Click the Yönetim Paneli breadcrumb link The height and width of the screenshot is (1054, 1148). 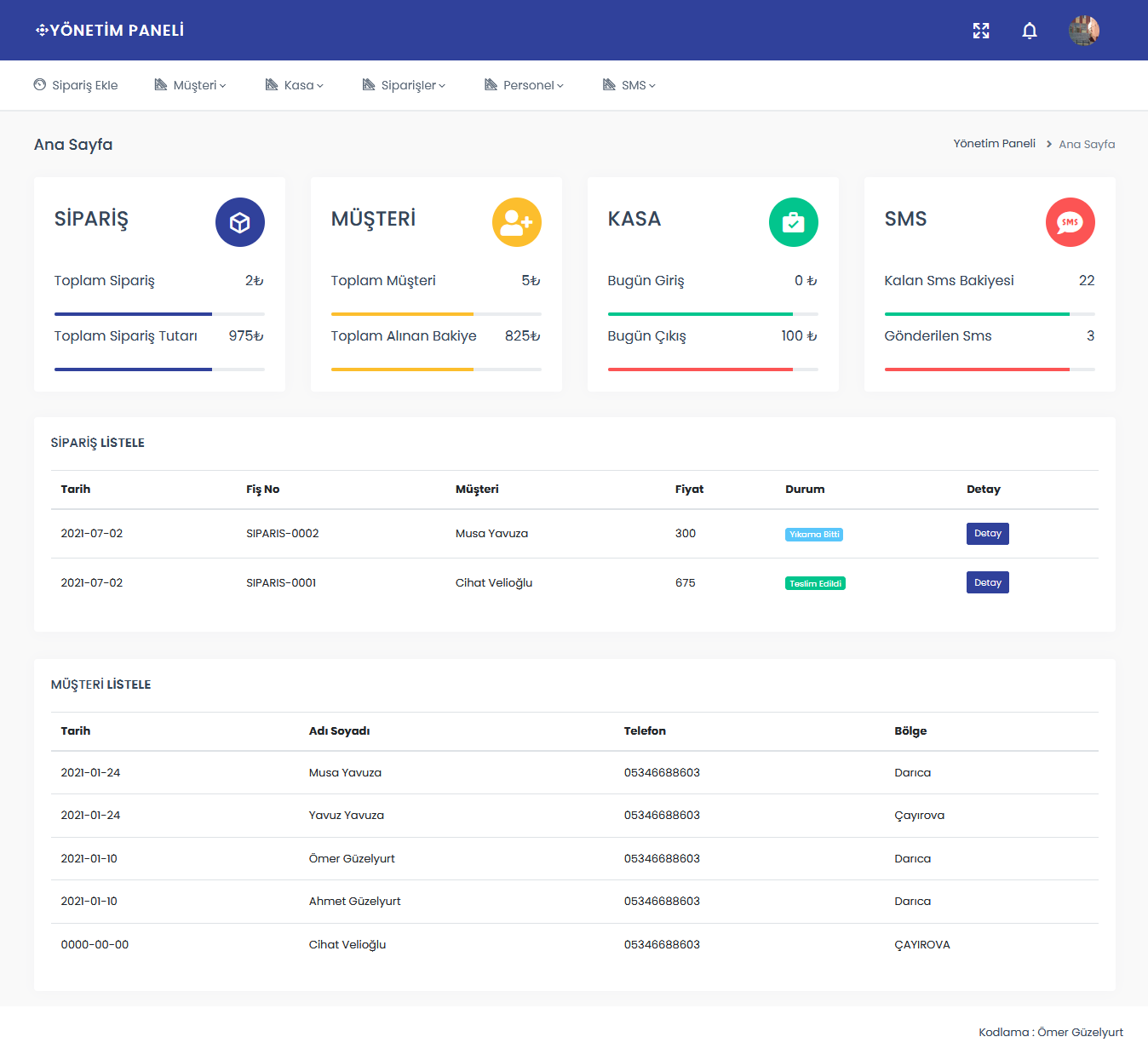point(994,144)
